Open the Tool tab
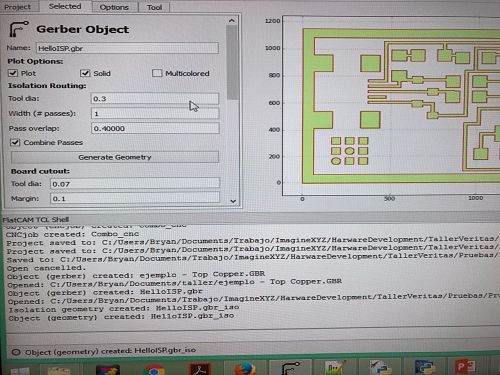This screenshot has width=500, height=375. coord(154,7)
